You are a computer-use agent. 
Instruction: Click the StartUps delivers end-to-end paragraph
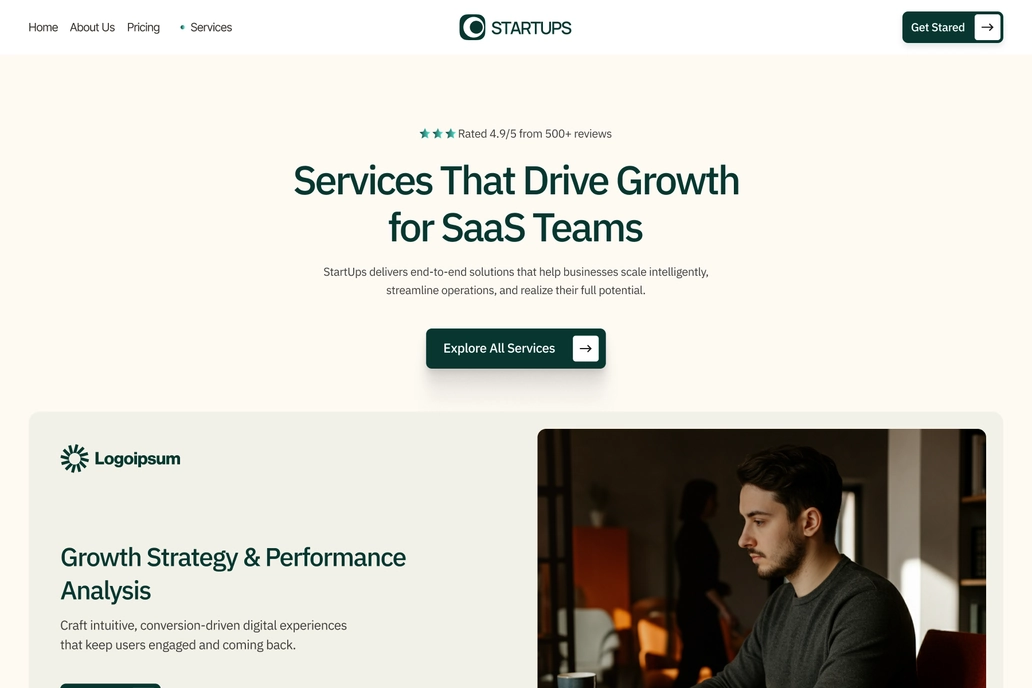[x=515, y=281]
